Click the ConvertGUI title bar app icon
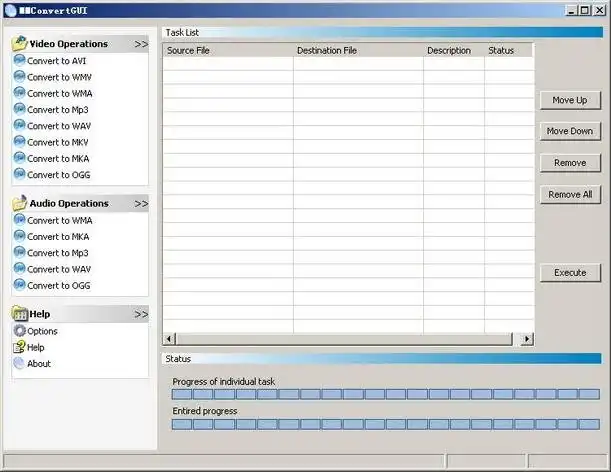The height and width of the screenshot is (472, 611). click(11, 11)
